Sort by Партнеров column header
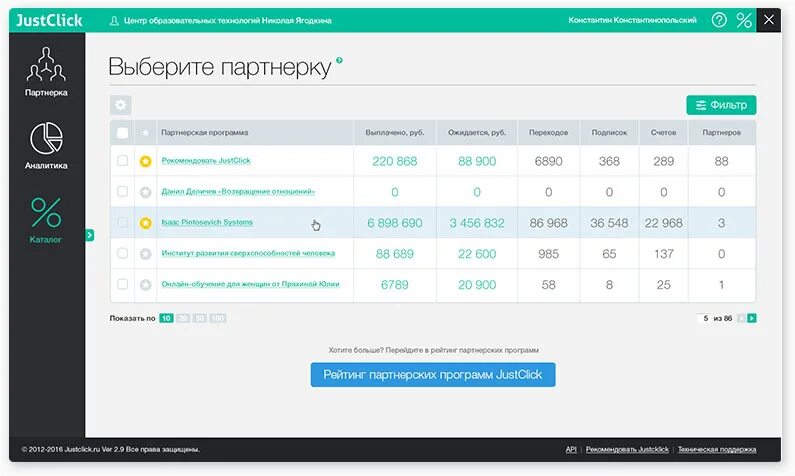Screen dimensions: 795x476 click(721, 133)
